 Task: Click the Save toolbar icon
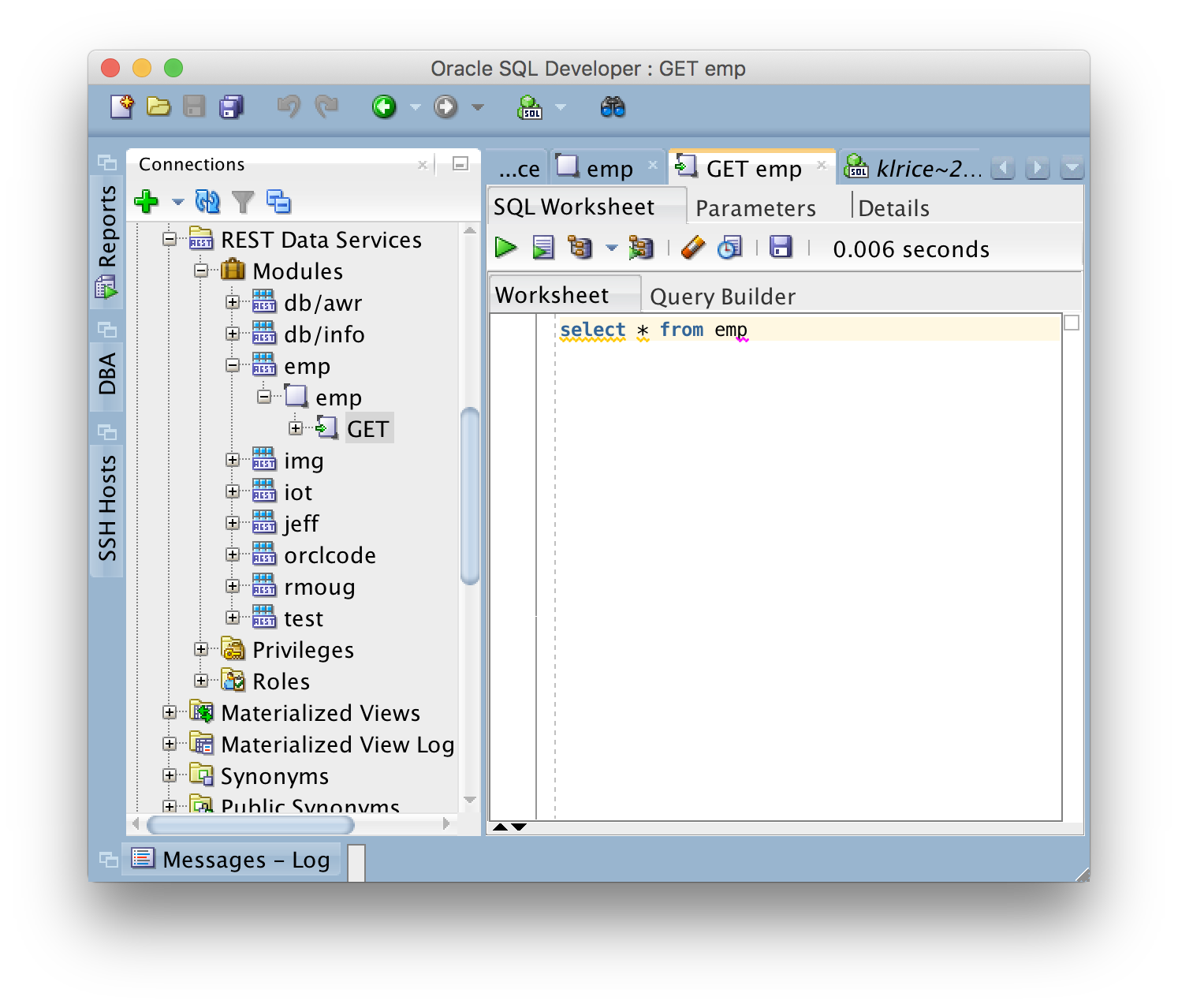click(x=194, y=106)
